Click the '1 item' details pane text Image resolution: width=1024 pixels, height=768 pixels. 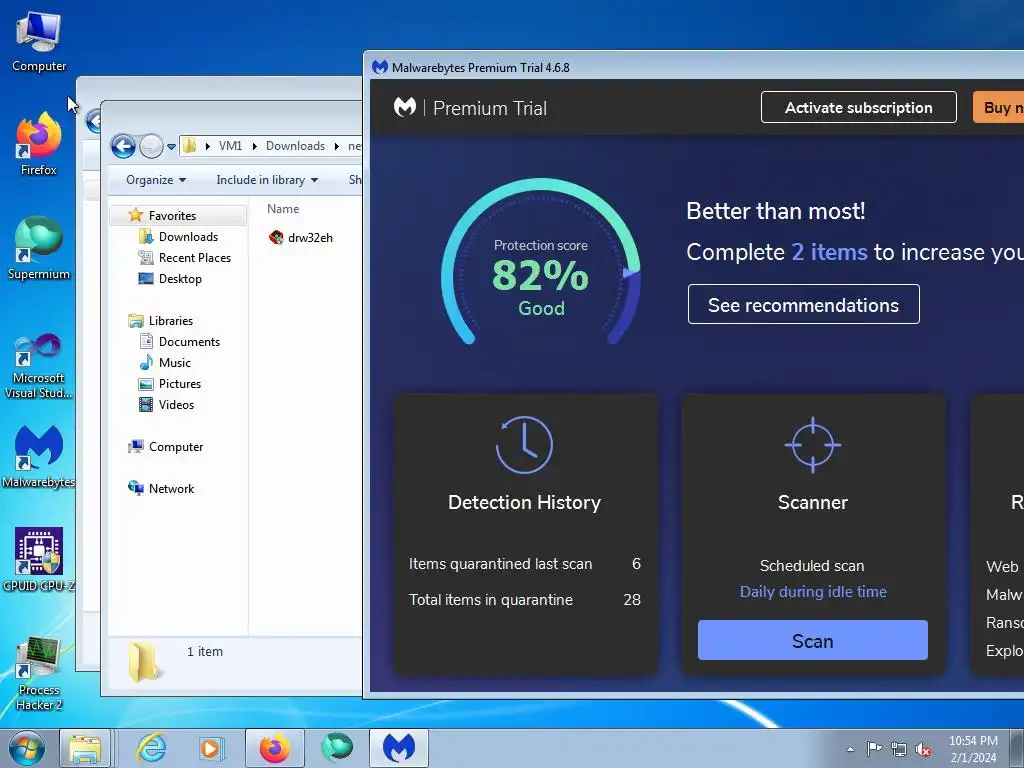click(204, 651)
